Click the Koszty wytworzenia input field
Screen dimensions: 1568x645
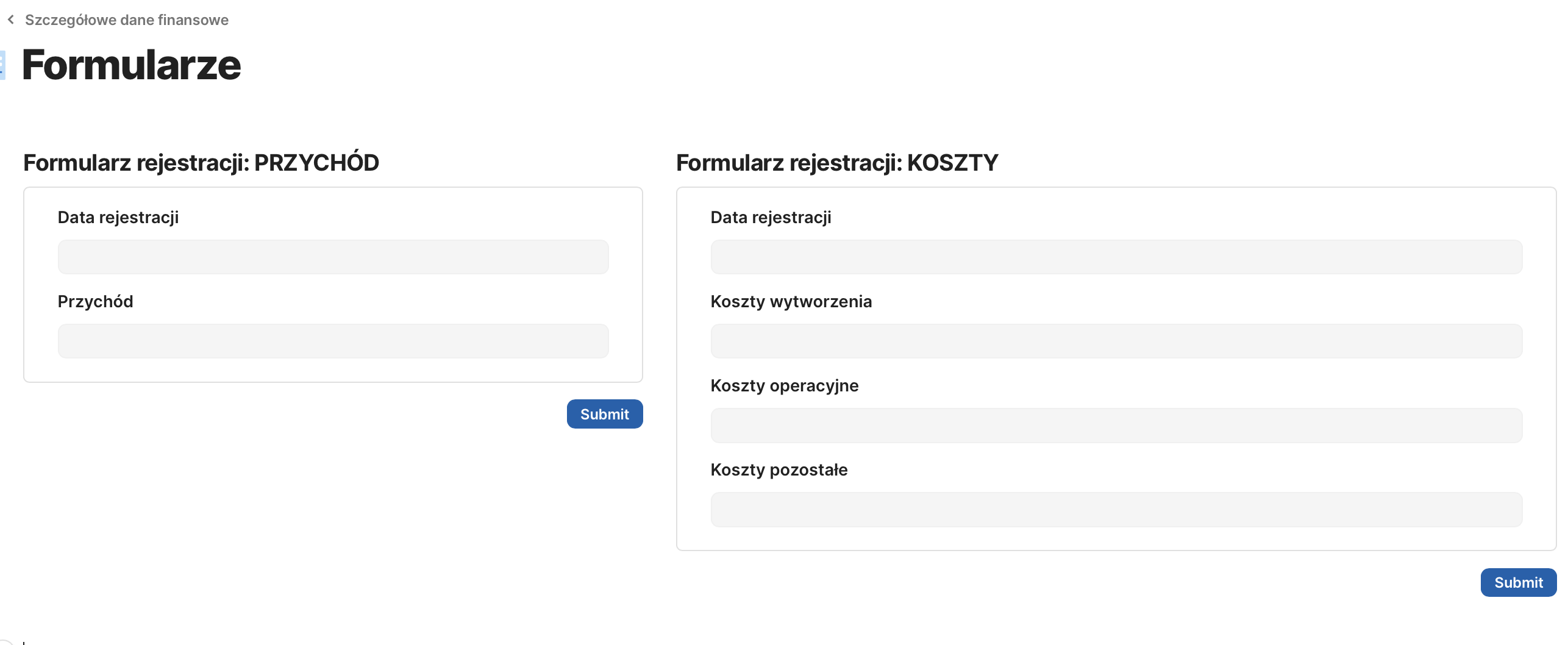coord(1116,341)
